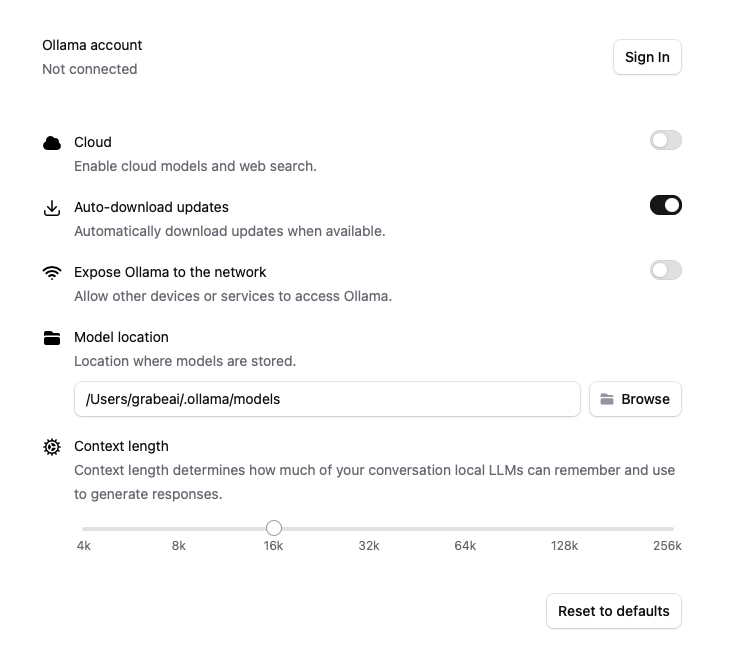Click the Auto-download updates arrow icon
Screen dimensions: 755x670
[52, 208]
